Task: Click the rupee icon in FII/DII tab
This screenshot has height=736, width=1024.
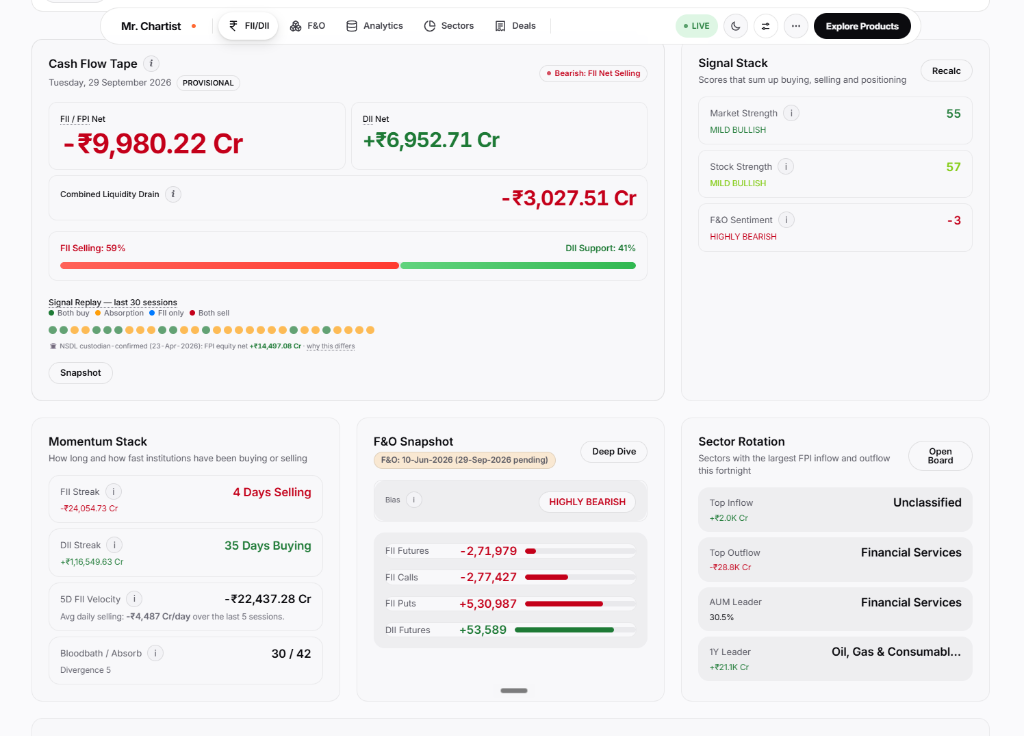Action: point(233,25)
